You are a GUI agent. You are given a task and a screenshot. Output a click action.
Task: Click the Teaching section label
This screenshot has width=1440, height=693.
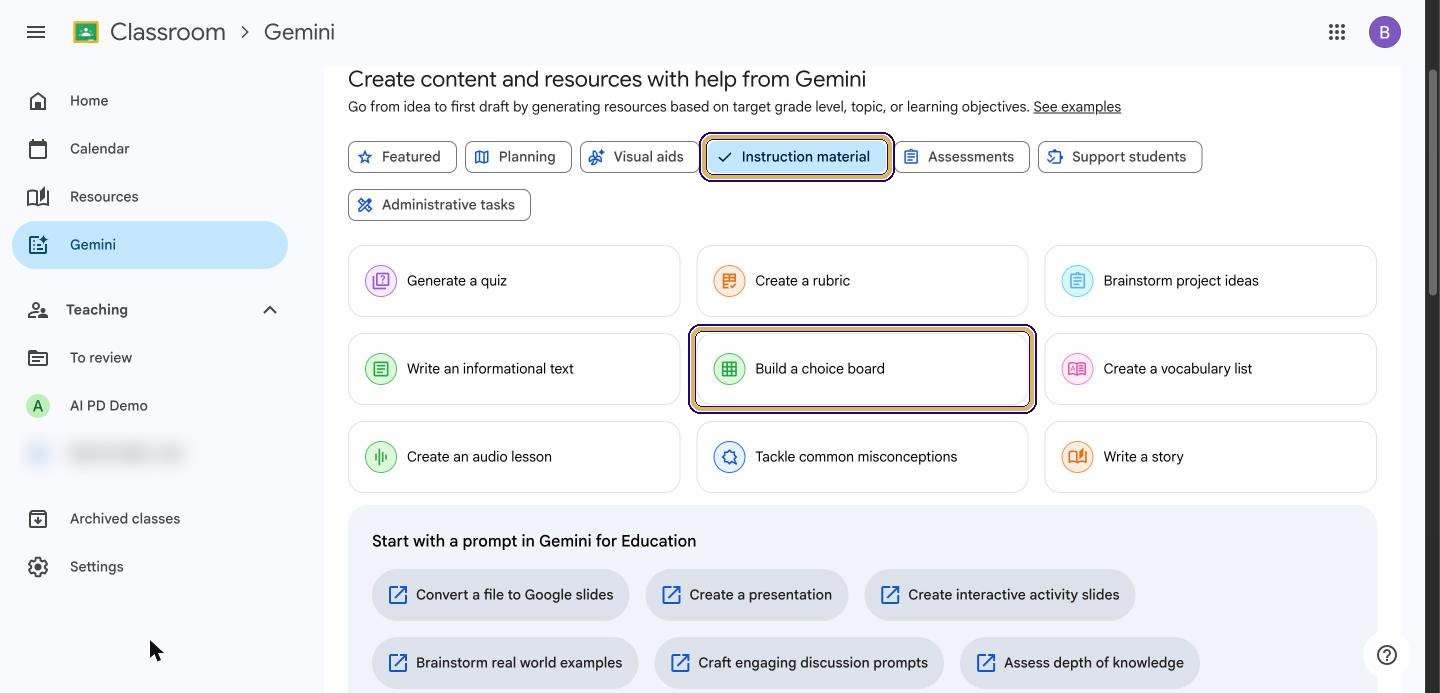coord(97,310)
